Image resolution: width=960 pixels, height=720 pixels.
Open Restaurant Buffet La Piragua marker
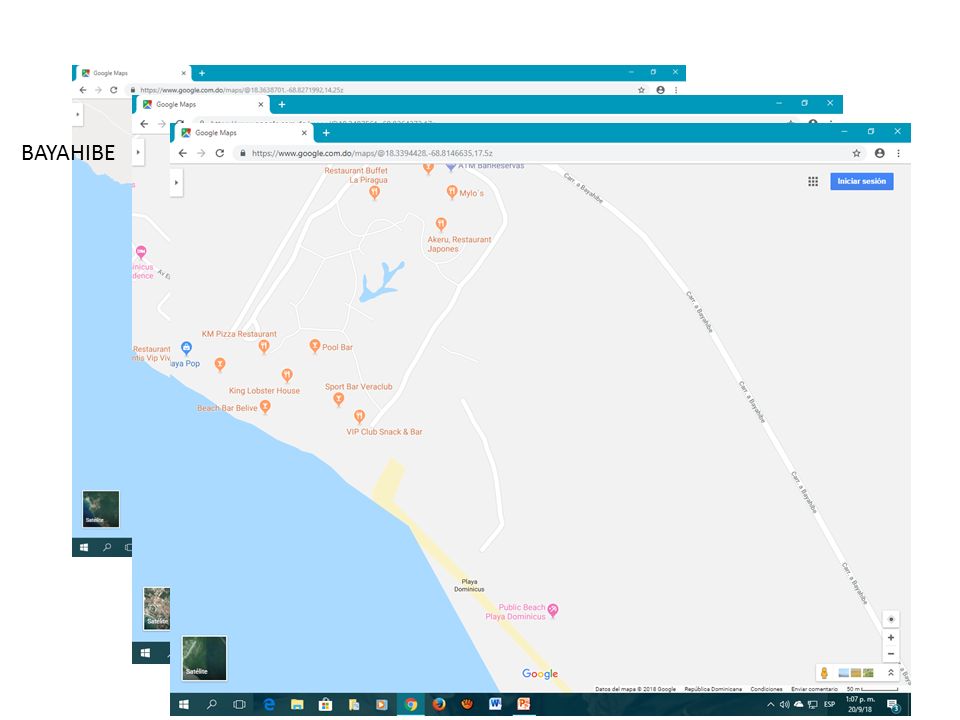pyautogui.click(x=374, y=192)
